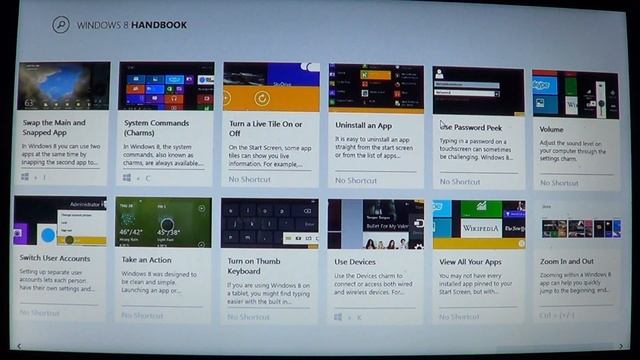Image resolution: width=640 pixels, height=360 pixels.
Task: Click the Windows 8 Handbook header title
Action: point(132,25)
